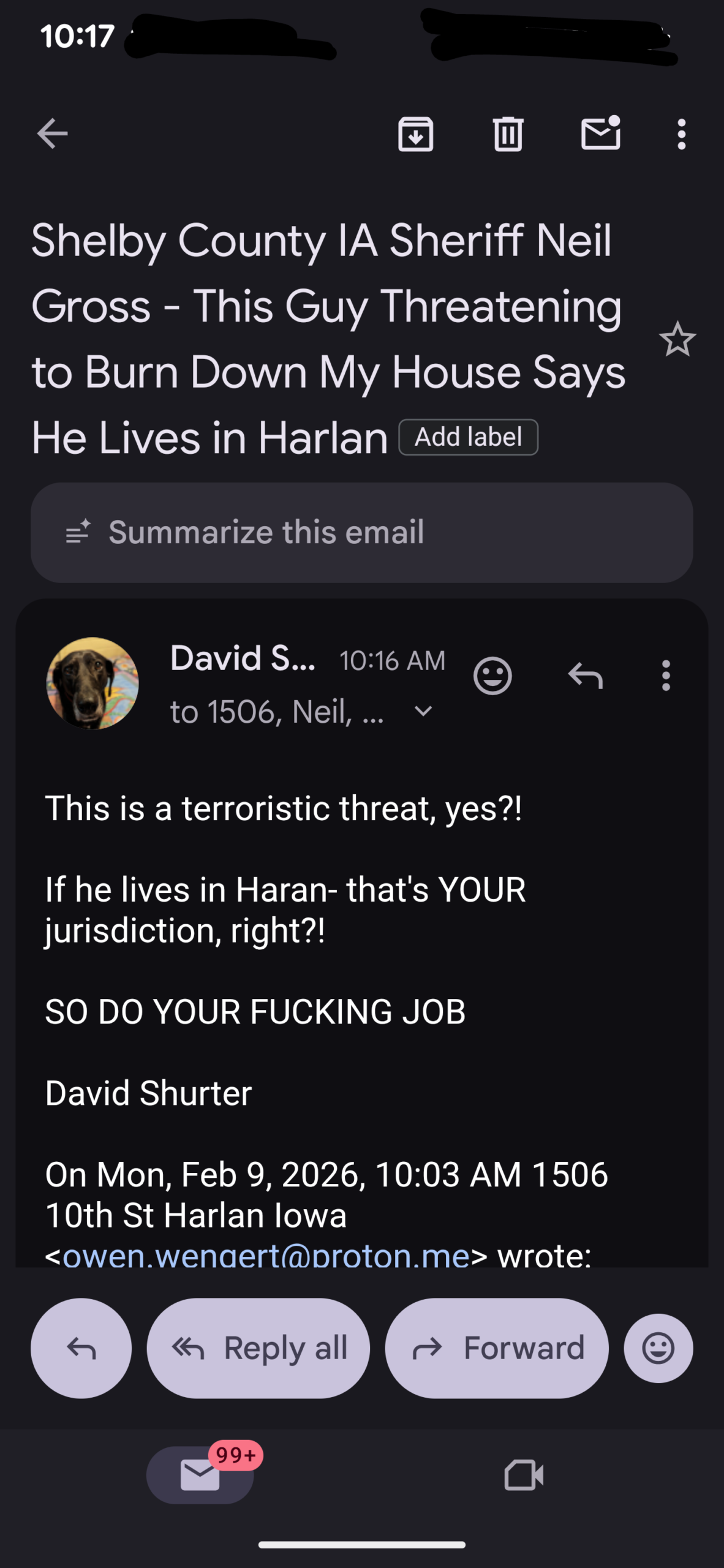Open message options three-dot menu
This screenshot has height=1568, width=724.
[x=666, y=676]
